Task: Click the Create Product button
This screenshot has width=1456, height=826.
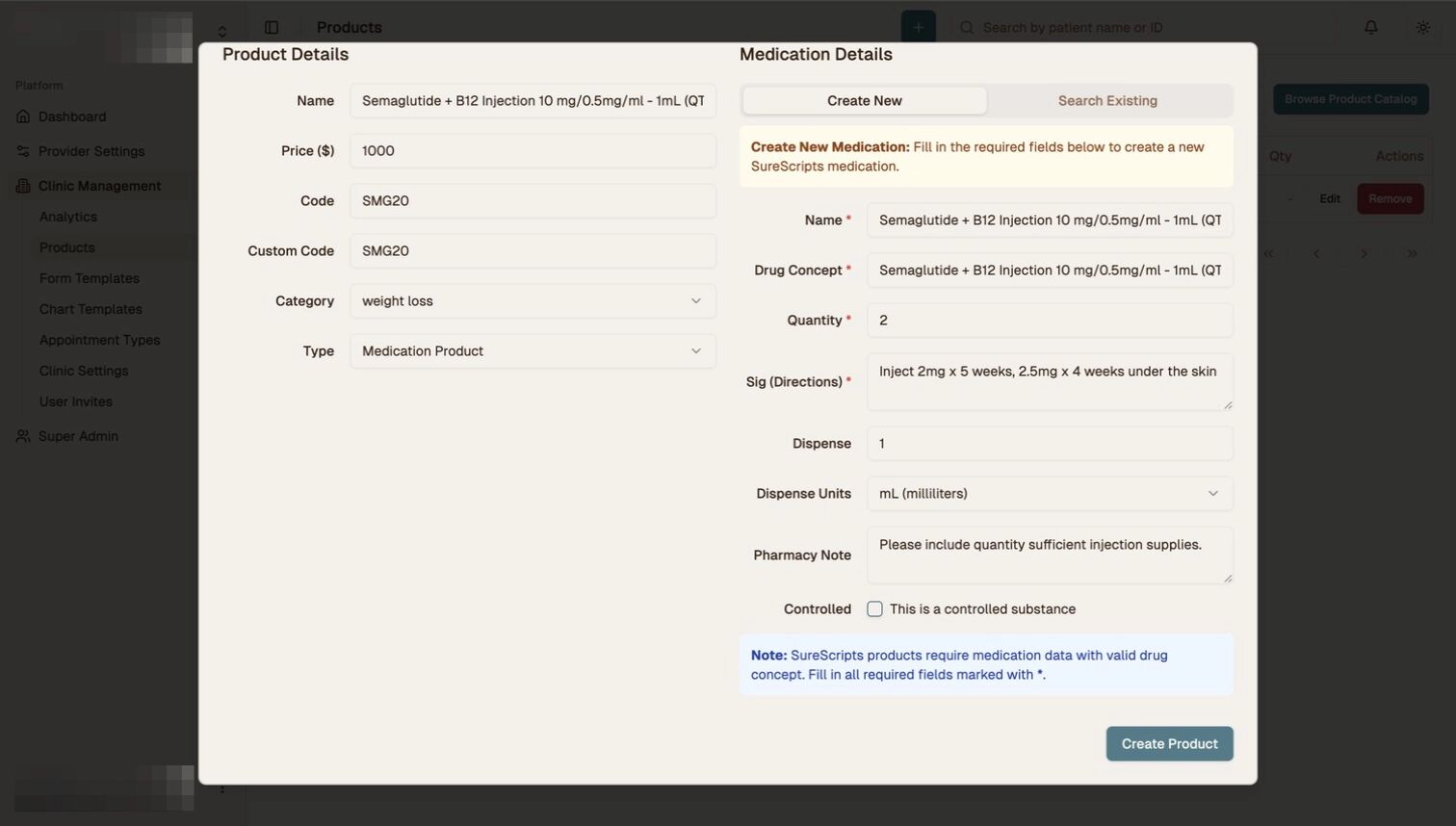Action: pos(1169,743)
